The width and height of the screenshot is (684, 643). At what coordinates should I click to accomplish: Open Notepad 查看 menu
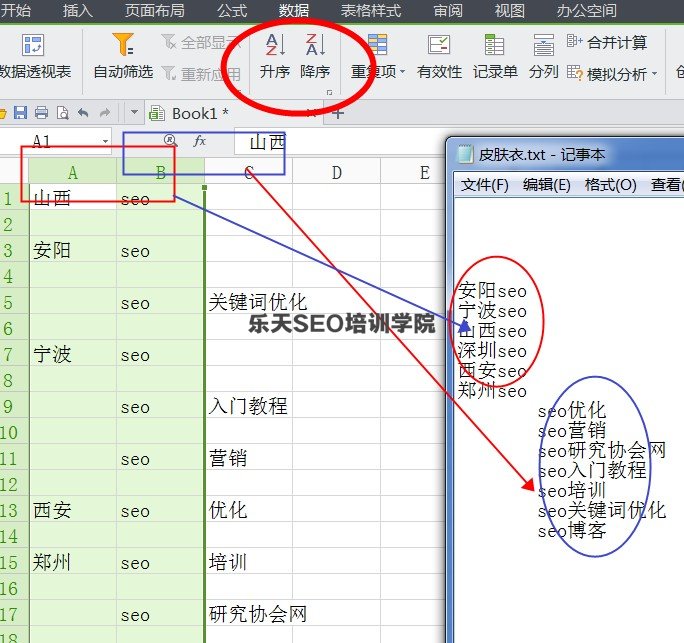tap(667, 185)
